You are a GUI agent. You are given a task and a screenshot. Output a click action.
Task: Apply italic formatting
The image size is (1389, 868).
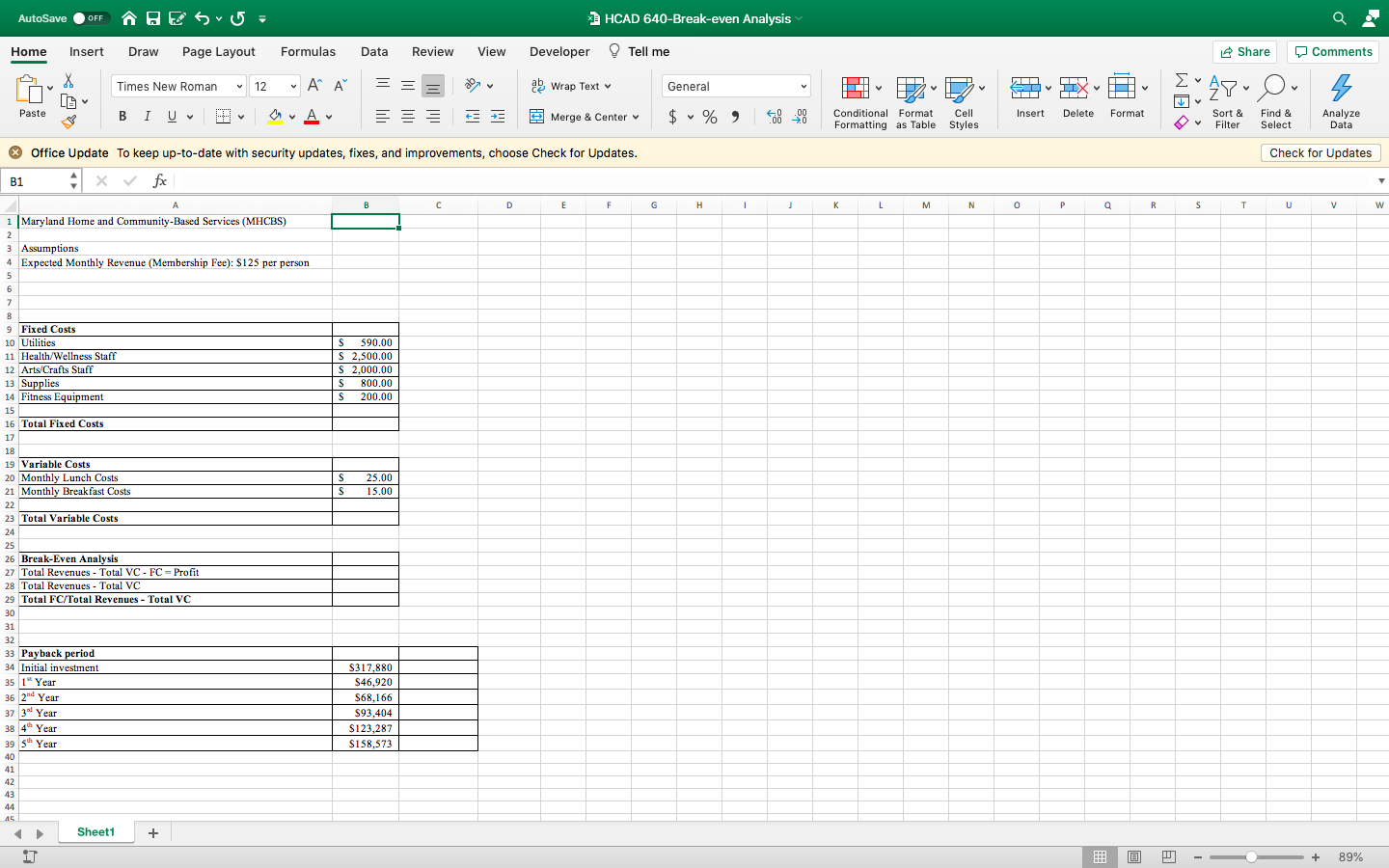point(146,116)
